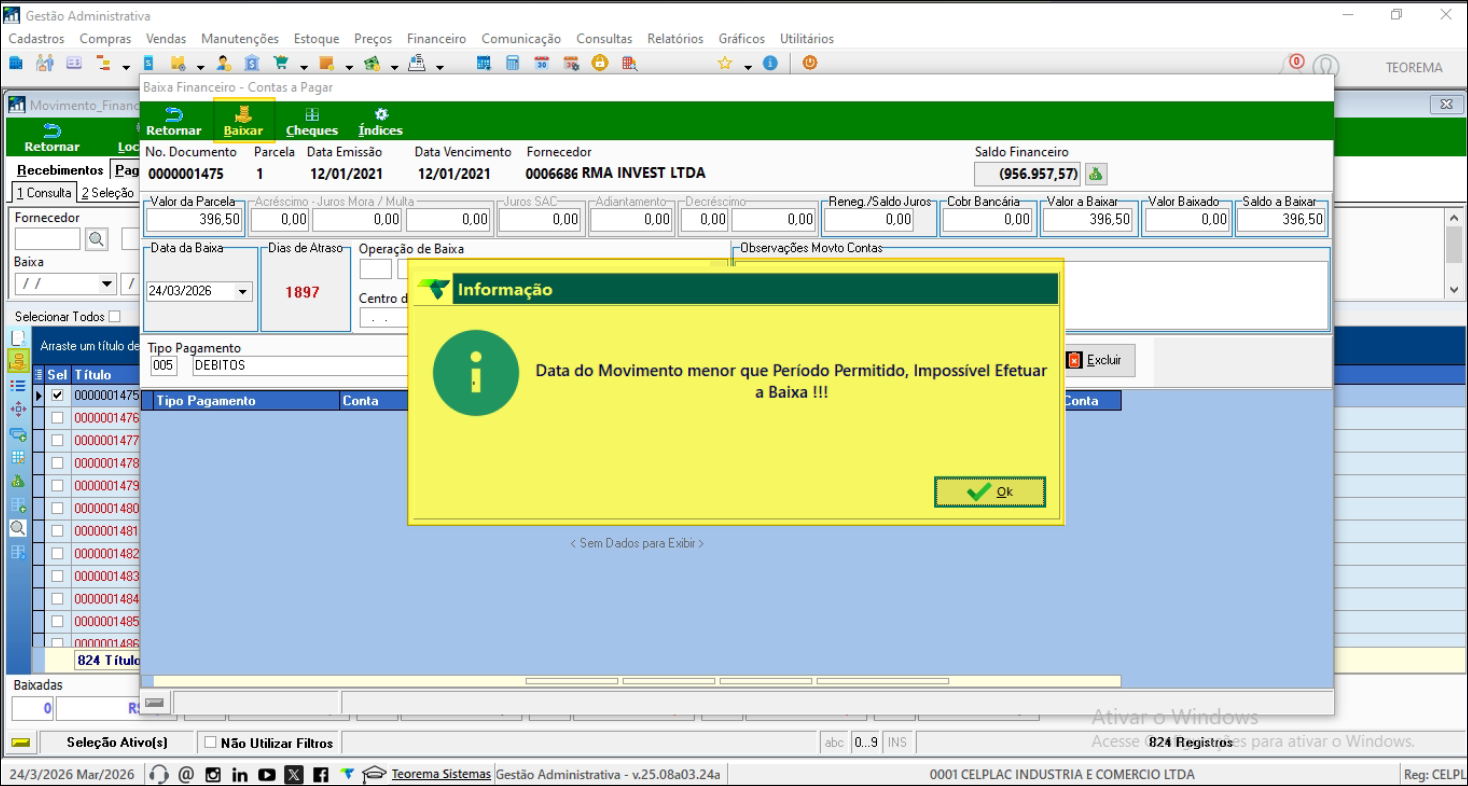Click Retornar in Baixa Financeiro window

pyautogui.click(x=173, y=121)
